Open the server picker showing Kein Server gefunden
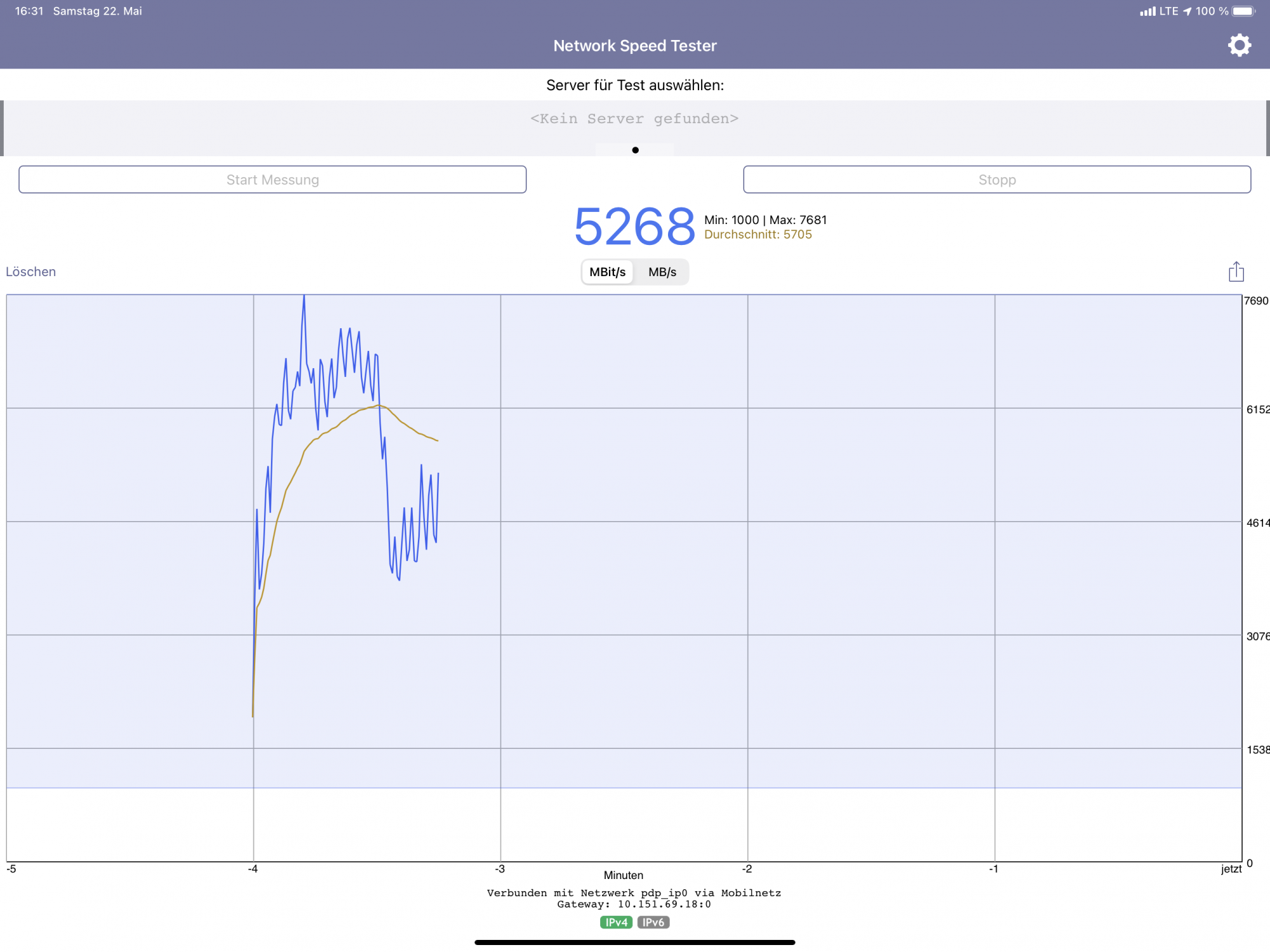This screenshot has width=1270, height=952. [x=634, y=119]
